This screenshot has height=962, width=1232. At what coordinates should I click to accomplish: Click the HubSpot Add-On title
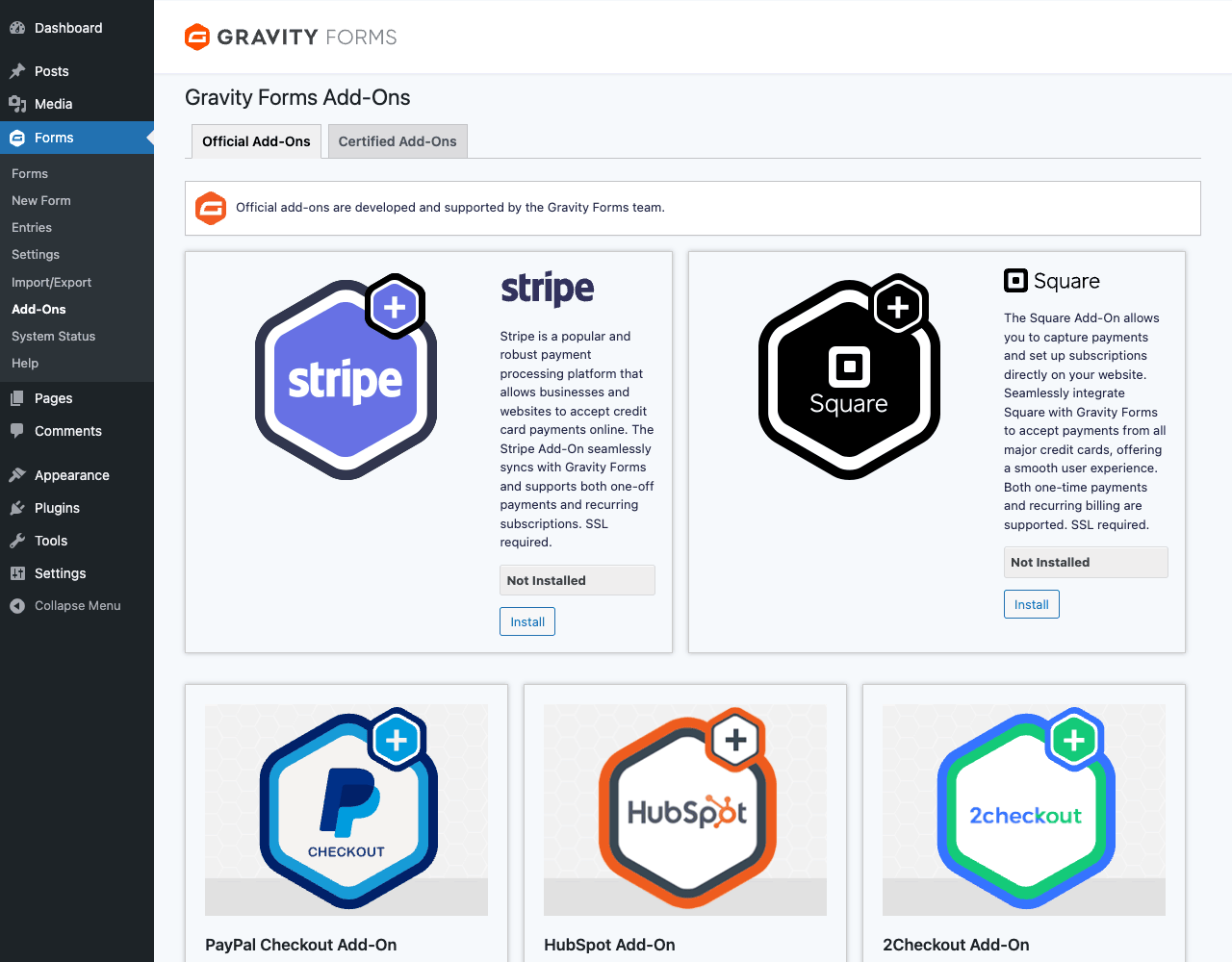[x=609, y=945]
